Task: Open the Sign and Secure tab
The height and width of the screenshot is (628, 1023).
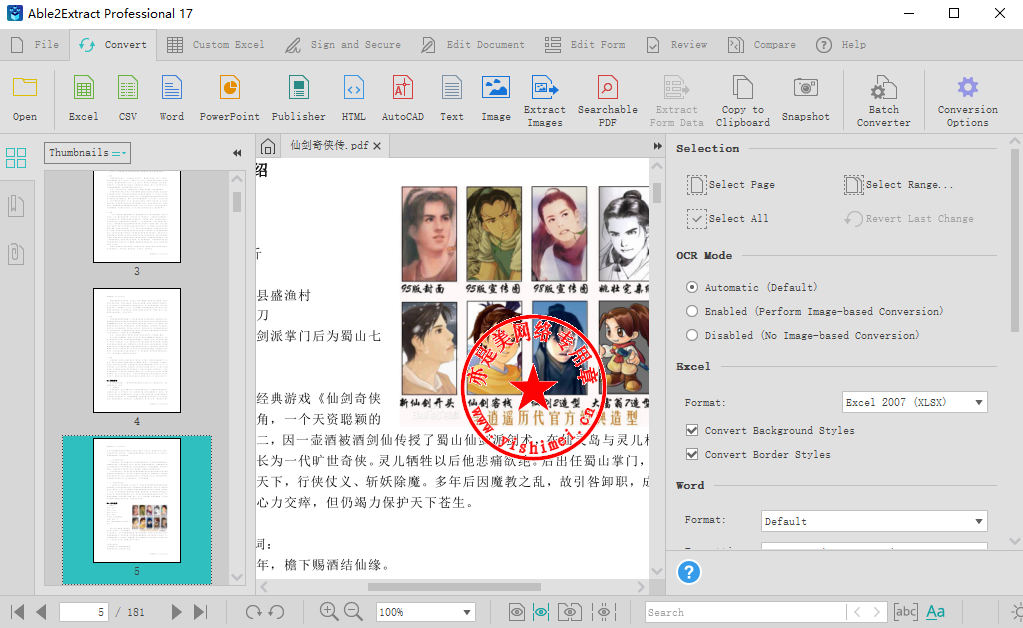Action: [x=343, y=45]
